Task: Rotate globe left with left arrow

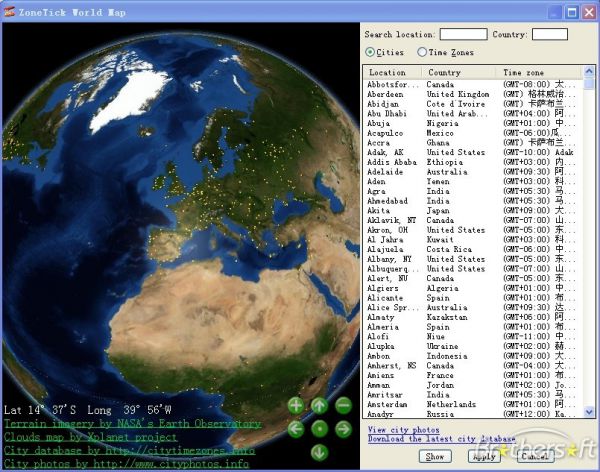Action: point(296,429)
